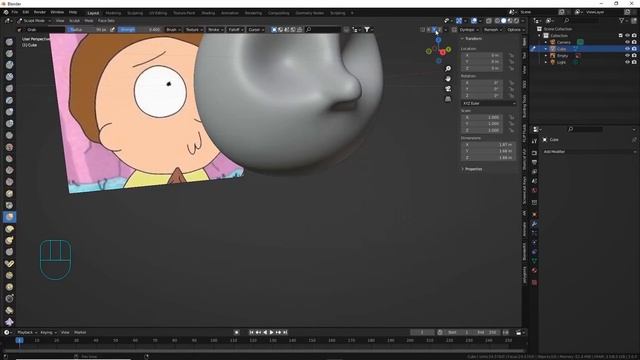The width and height of the screenshot is (640, 360).
Task: Toggle Z axis symmetry
Action: pos(440,30)
